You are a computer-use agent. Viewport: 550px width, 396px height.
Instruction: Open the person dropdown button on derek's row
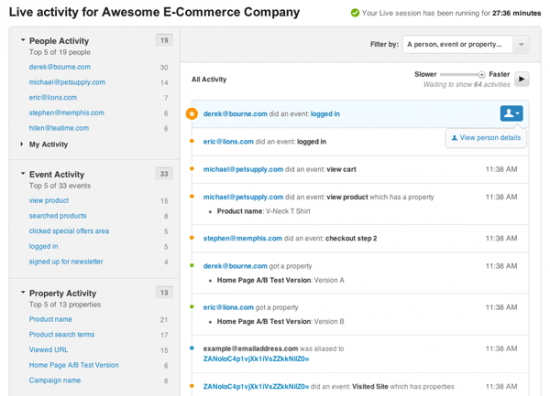(511, 113)
